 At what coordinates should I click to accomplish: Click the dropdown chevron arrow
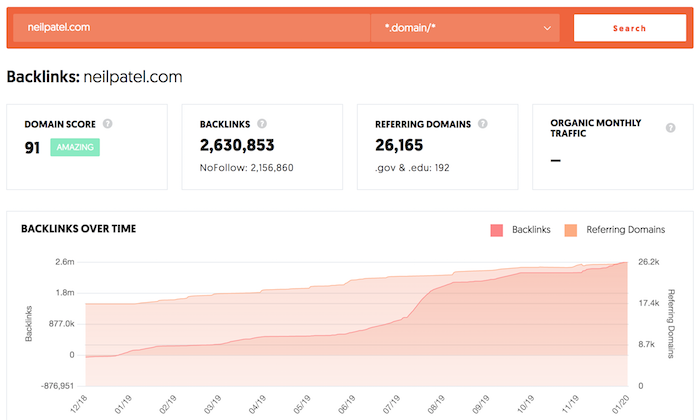tap(547, 28)
